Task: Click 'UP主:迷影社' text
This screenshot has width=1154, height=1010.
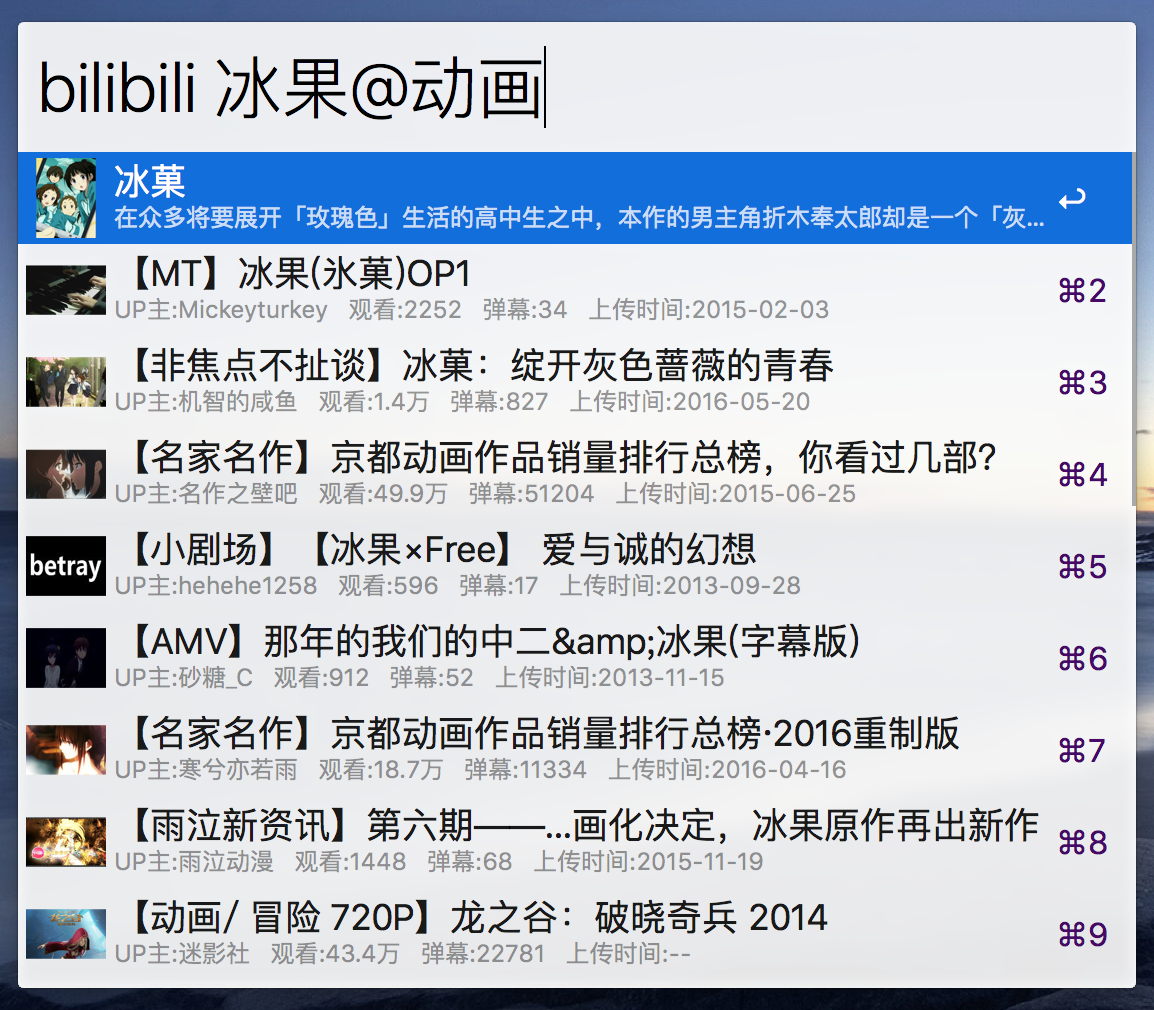Action: [182, 954]
